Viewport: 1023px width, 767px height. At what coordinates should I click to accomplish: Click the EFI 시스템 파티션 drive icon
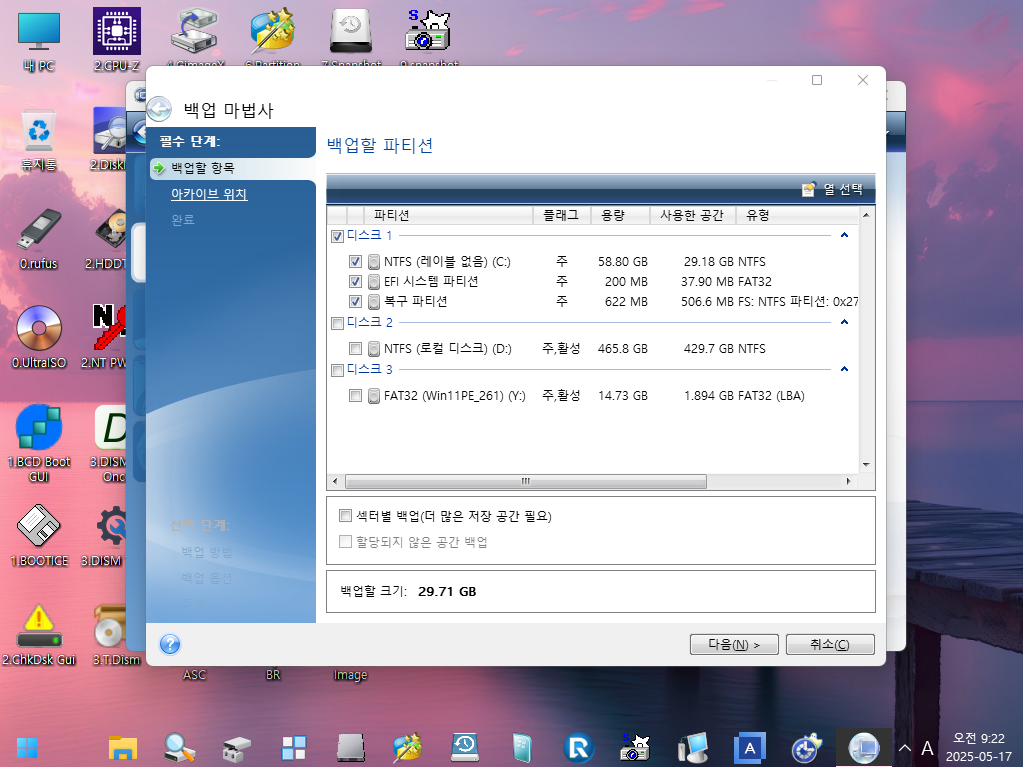374,282
